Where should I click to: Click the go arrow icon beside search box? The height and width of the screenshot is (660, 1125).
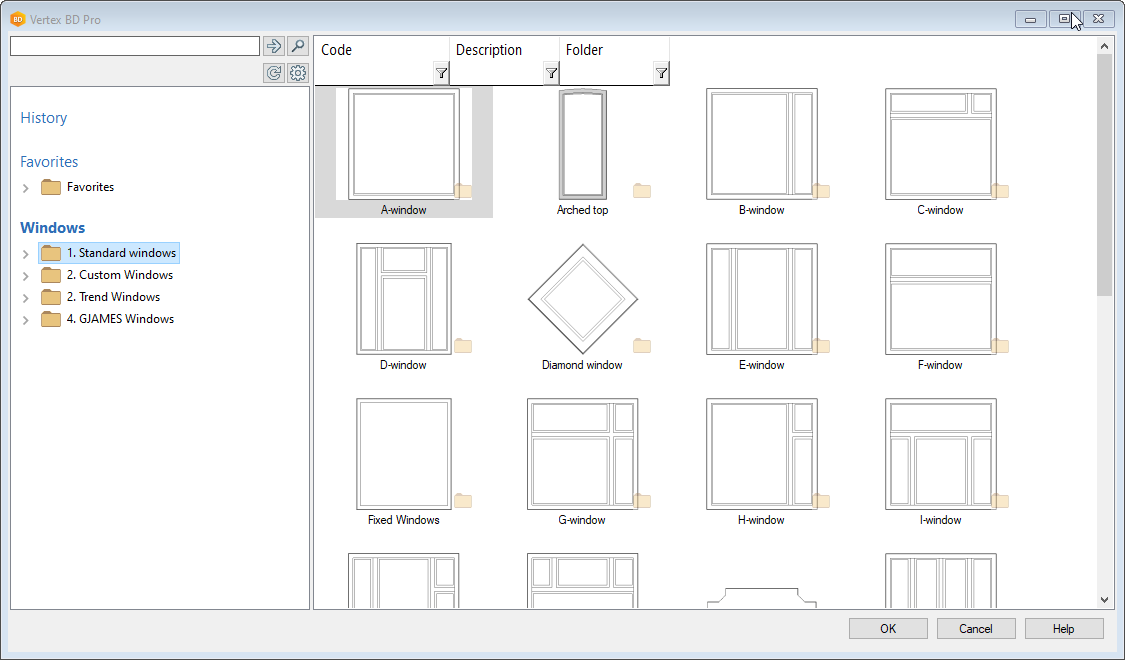pyautogui.click(x=274, y=46)
